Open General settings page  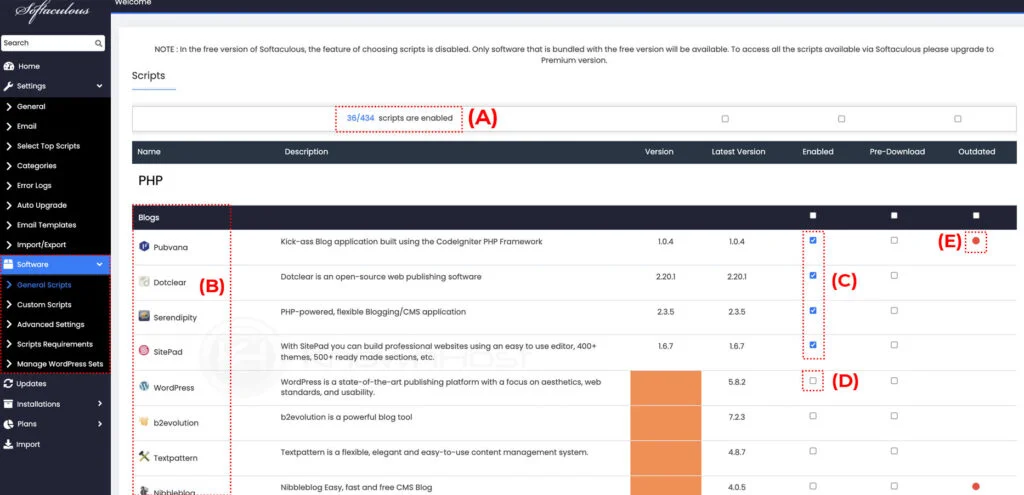(x=31, y=106)
